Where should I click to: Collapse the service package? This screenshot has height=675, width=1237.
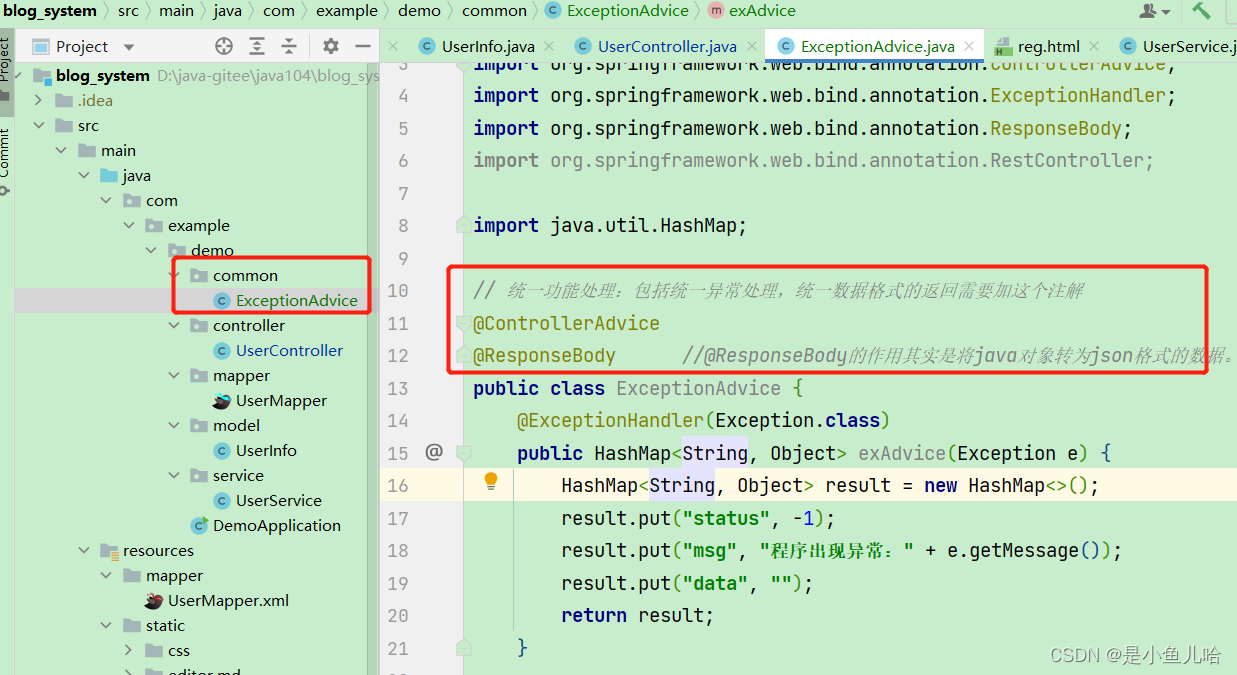pyautogui.click(x=175, y=476)
